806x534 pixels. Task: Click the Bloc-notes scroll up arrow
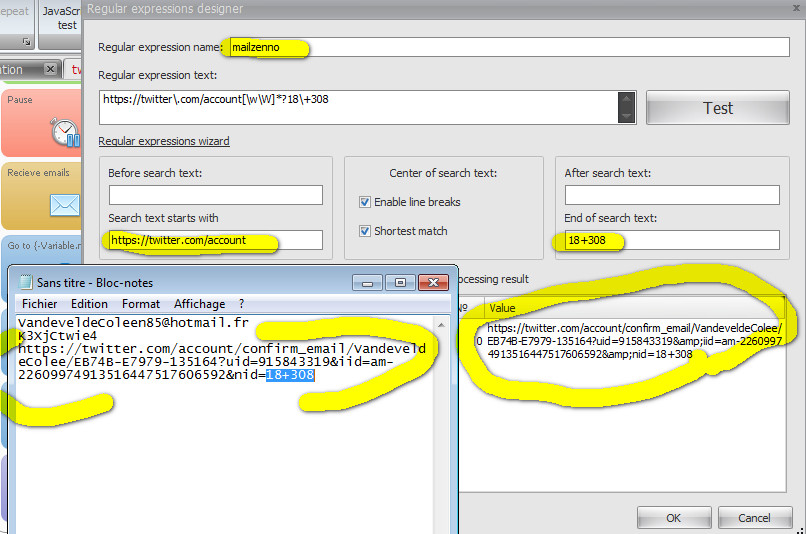point(442,325)
